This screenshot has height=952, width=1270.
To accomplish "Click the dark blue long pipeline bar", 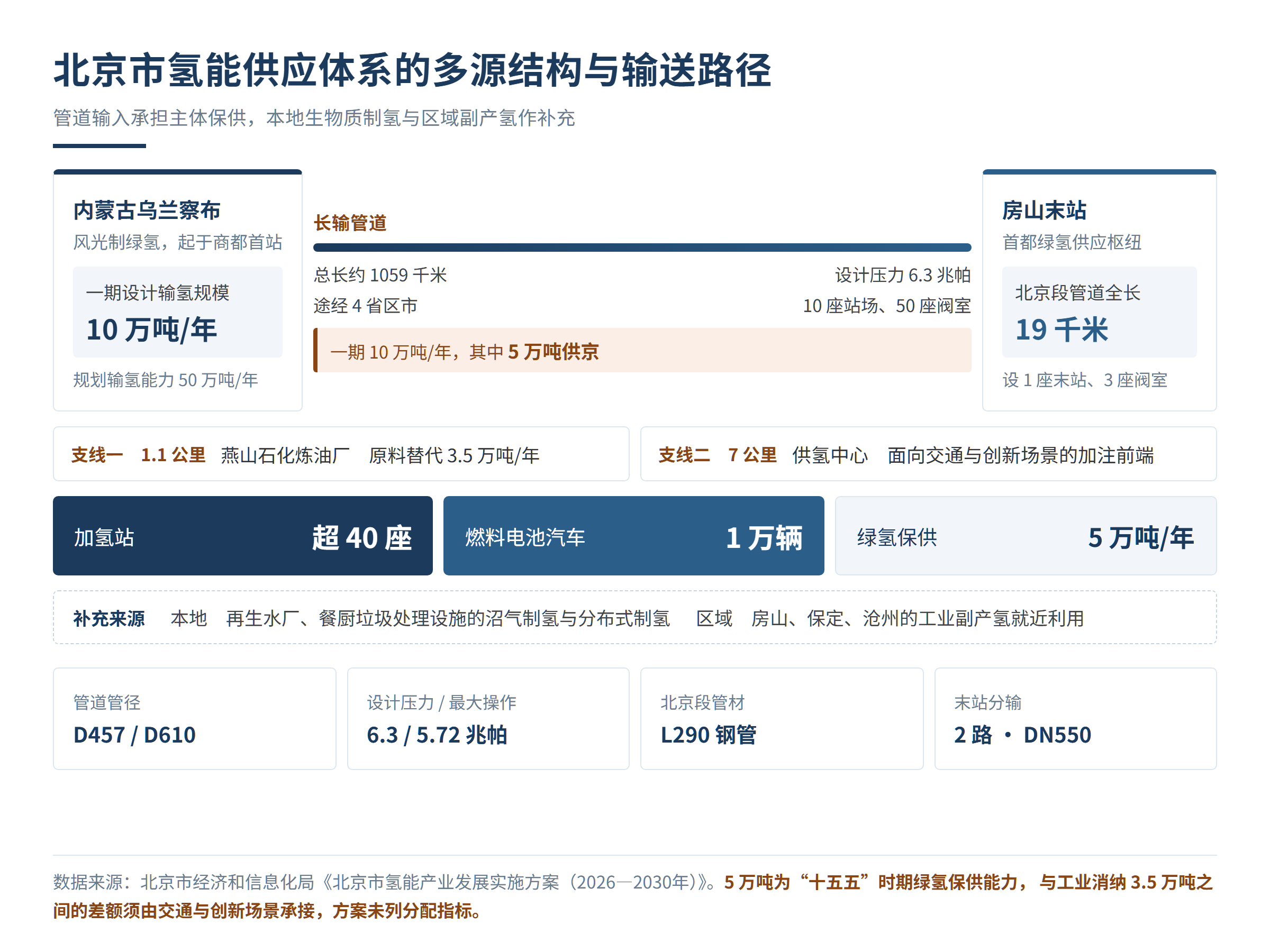I will 642,248.
